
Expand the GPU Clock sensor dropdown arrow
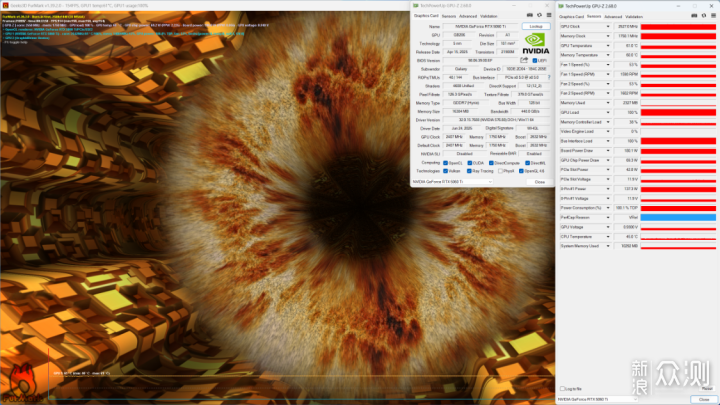click(608, 27)
